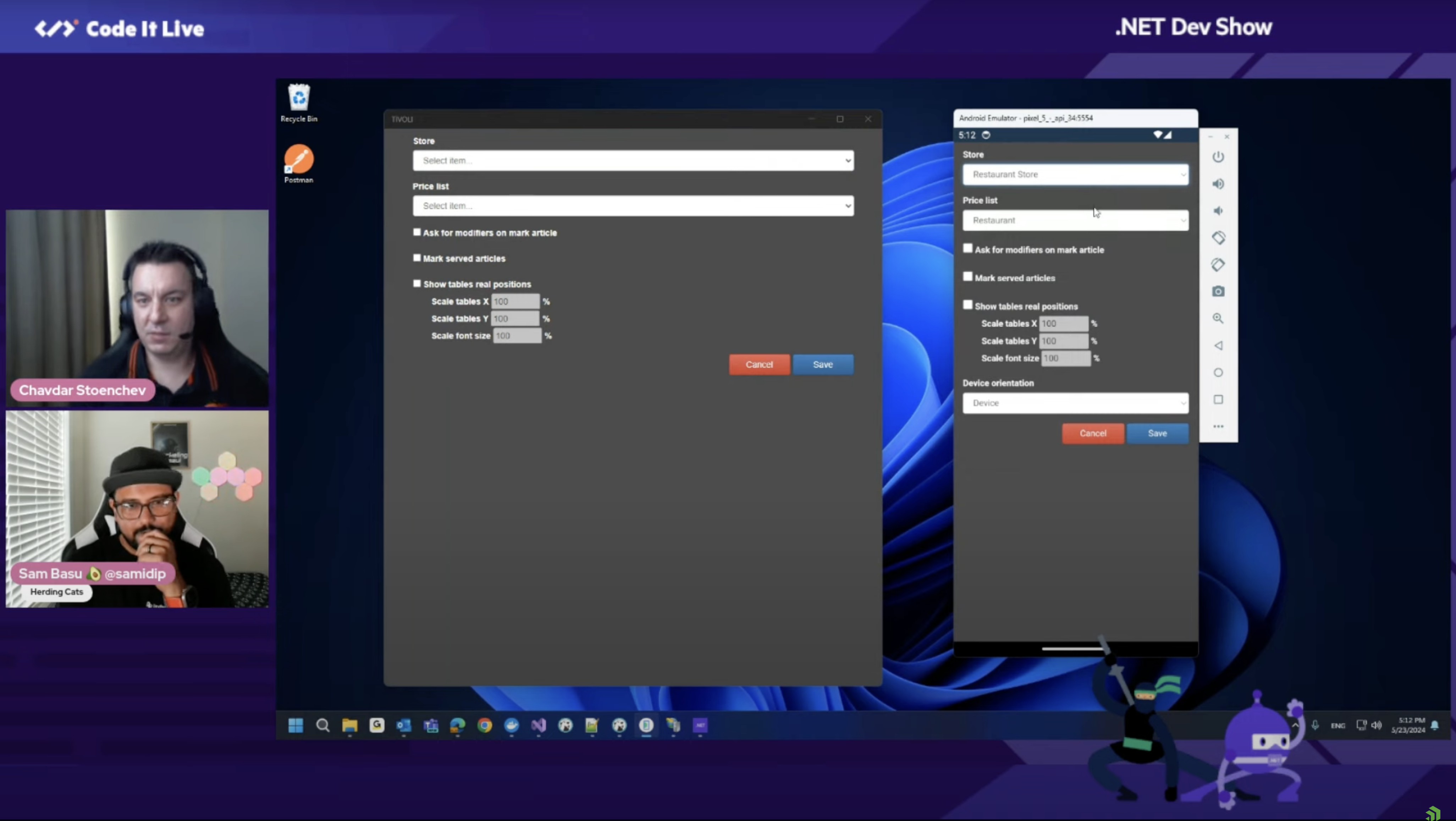
Task: Activate the emulator zoom magnifier icon
Action: point(1218,318)
